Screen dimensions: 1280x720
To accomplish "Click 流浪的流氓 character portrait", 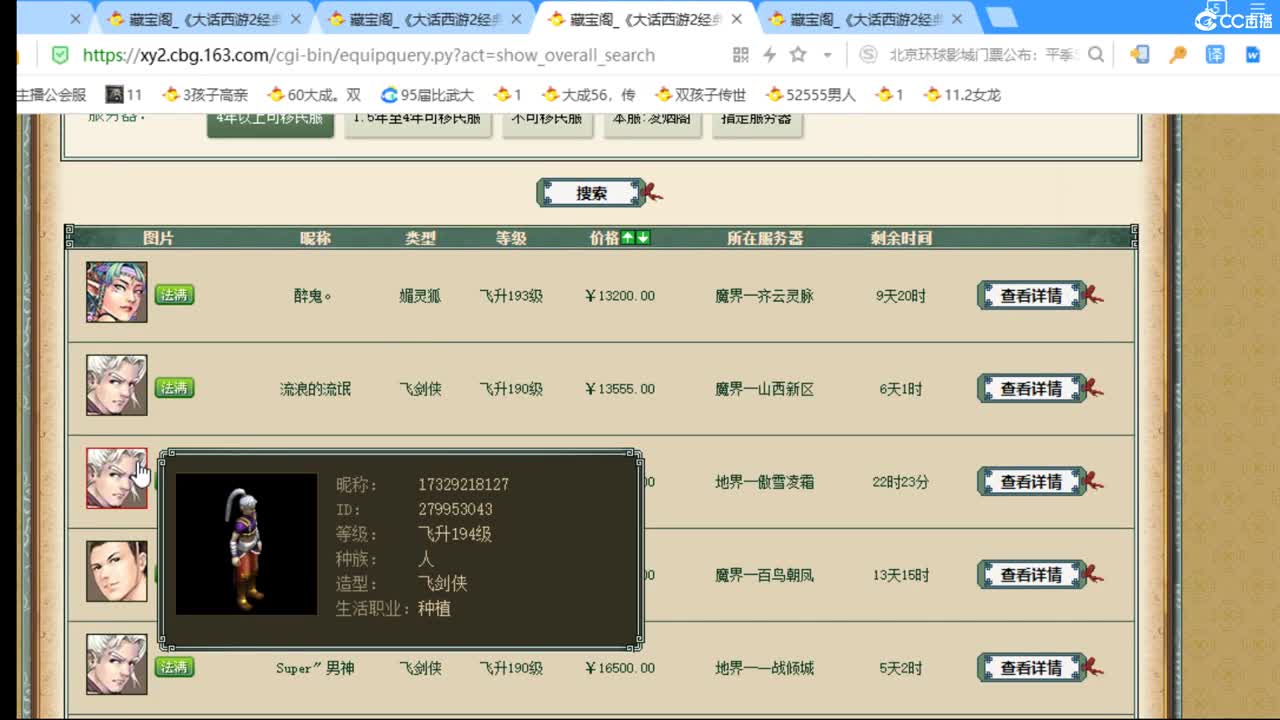I will [x=116, y=385].
